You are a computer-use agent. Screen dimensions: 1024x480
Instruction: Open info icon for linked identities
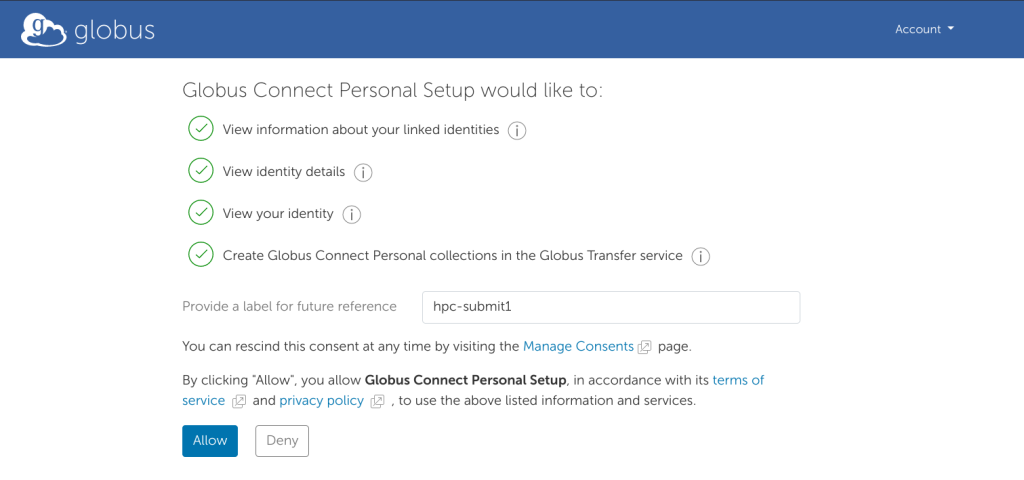coord(517,131)
